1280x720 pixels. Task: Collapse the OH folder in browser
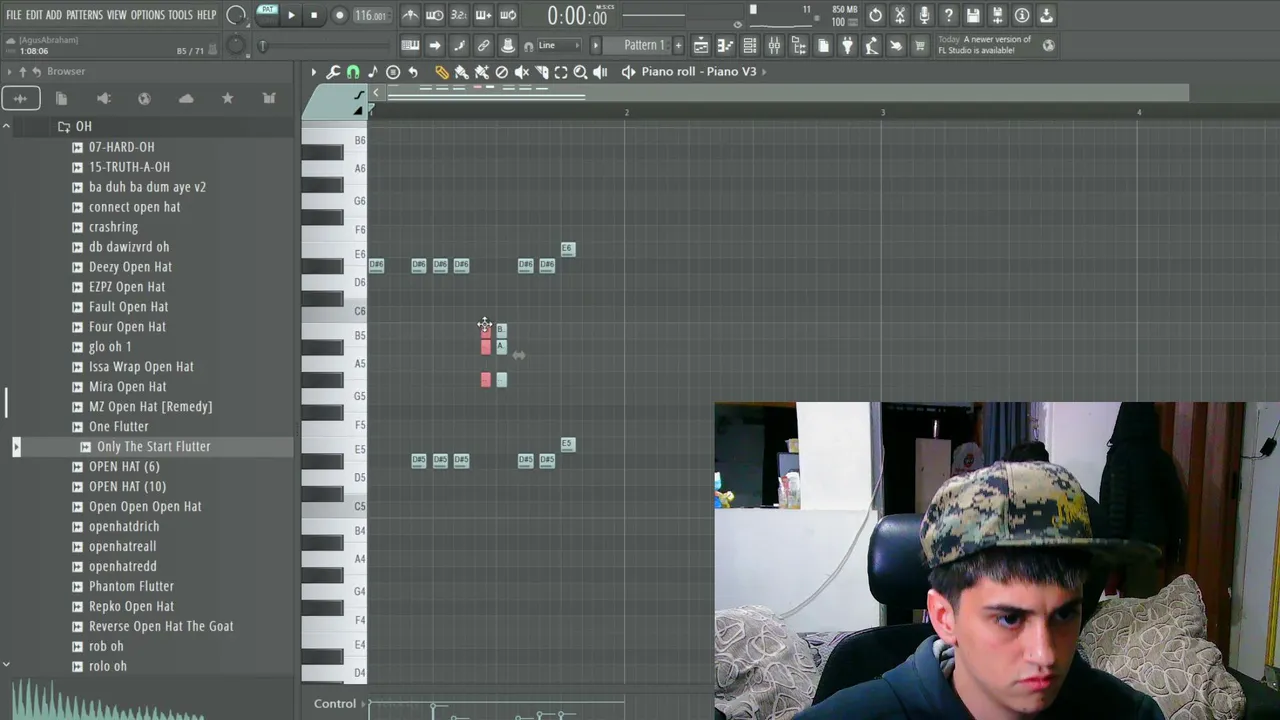point(83,127)
